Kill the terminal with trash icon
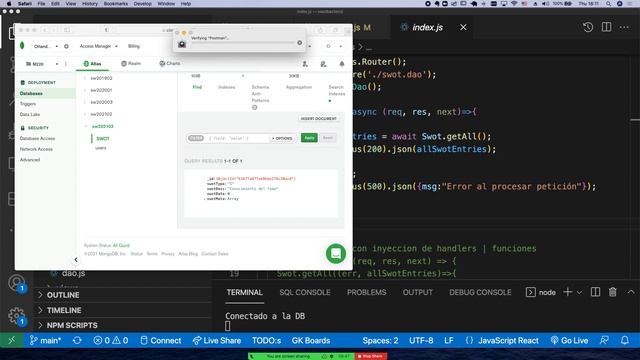Viewport: 640px width, 360px height. tap(613, 292)
